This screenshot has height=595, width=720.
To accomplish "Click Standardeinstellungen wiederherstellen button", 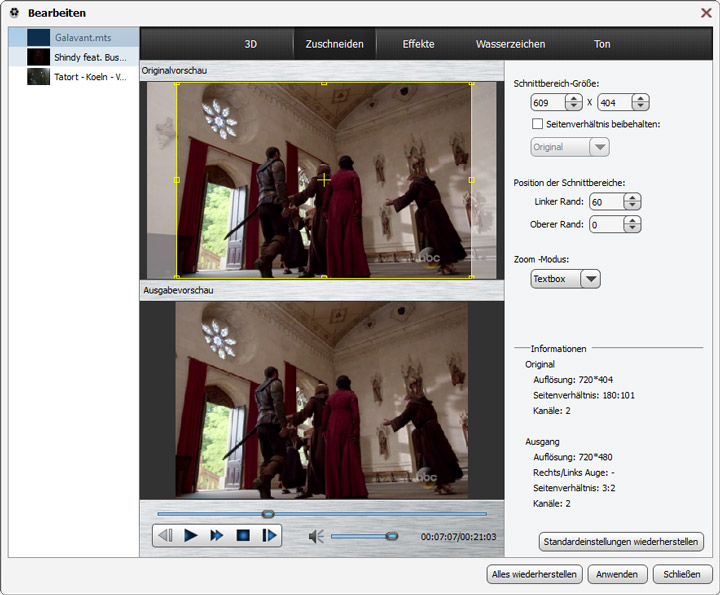I will pos(621,542).
